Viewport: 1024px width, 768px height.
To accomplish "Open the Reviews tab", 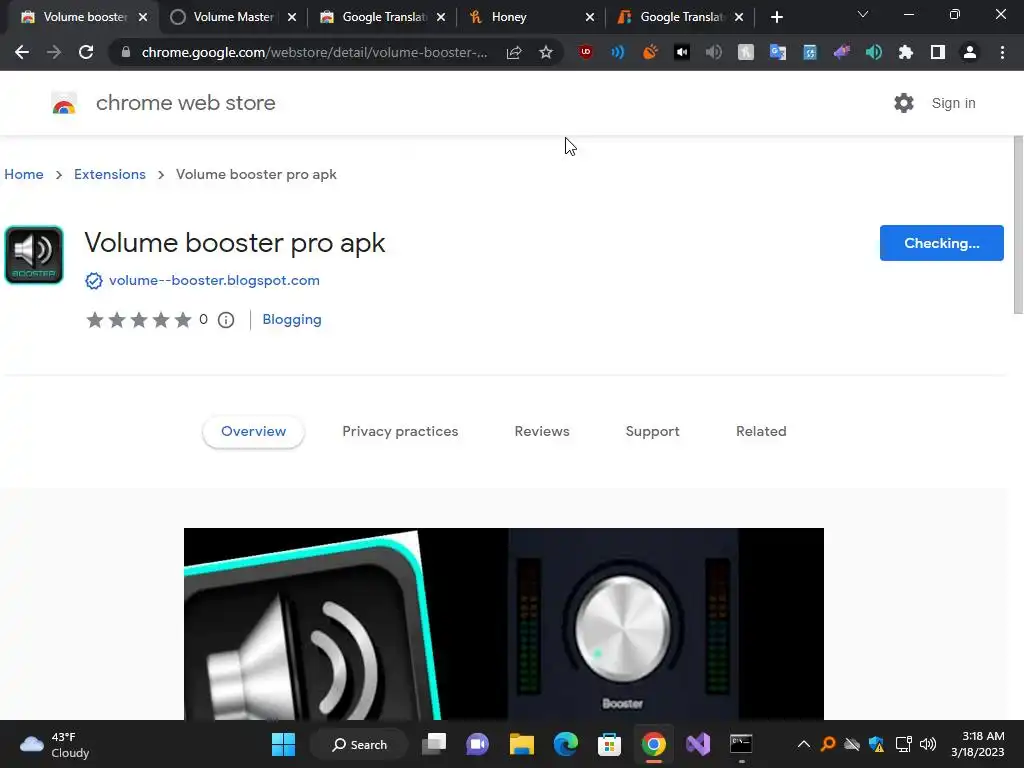I will pyautogui.click(x=542, y=432).
